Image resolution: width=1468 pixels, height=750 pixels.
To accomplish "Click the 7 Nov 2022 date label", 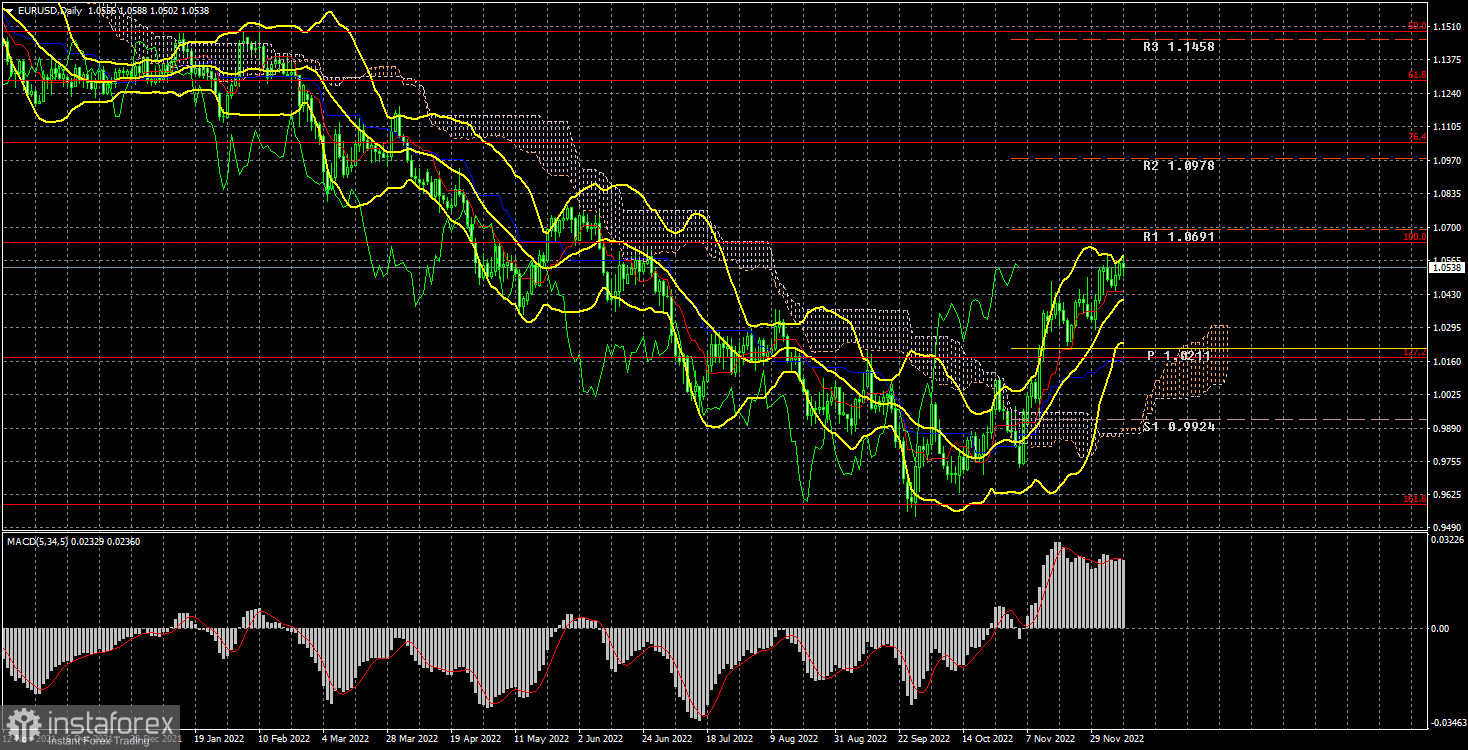I will pyautogui.click(x=1052, y=739).
